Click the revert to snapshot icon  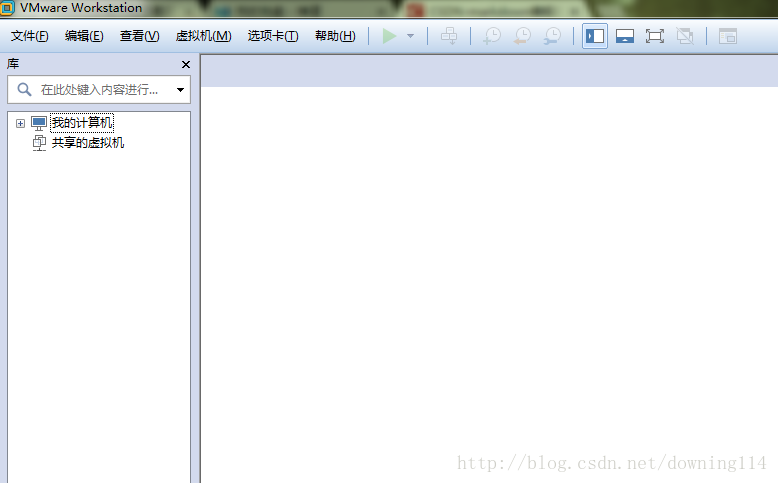(x=522, y=36)
